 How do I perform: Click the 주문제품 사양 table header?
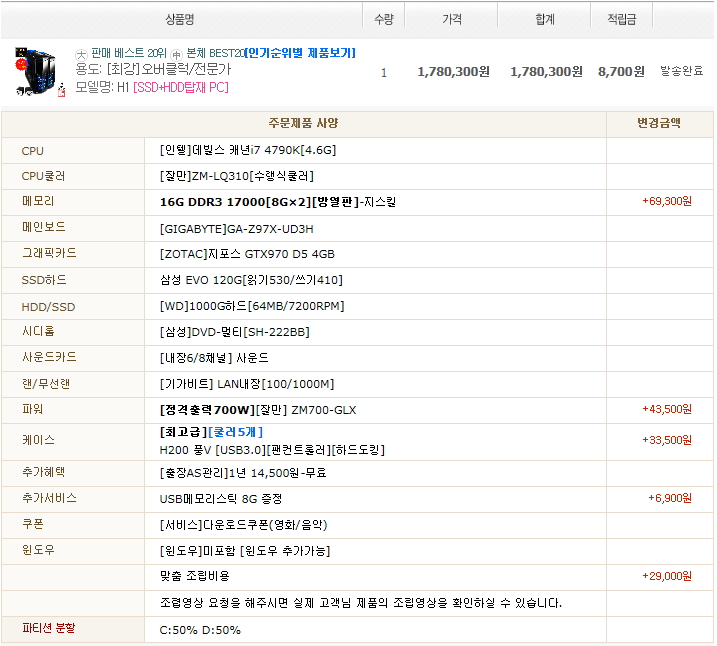point(303,123)
